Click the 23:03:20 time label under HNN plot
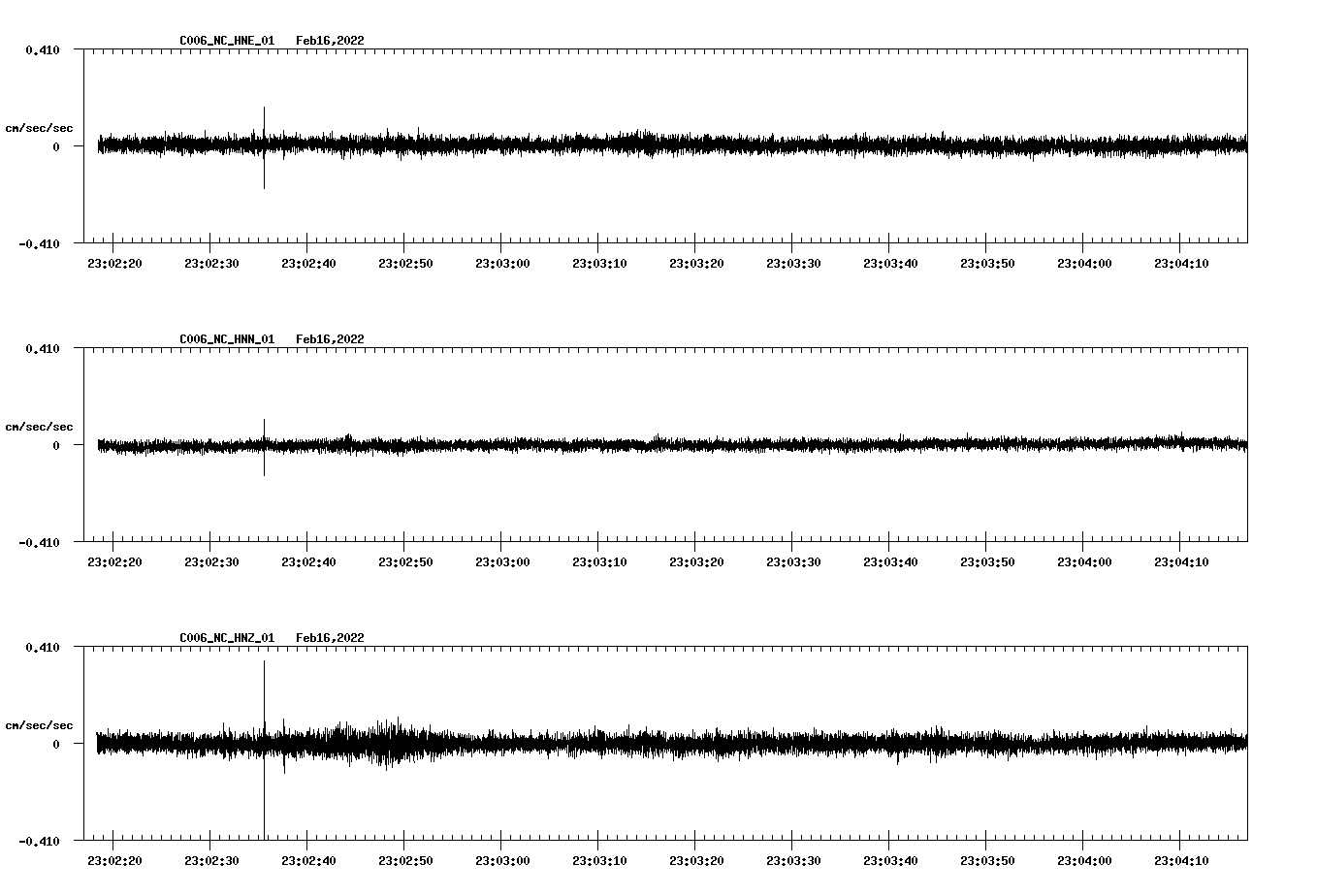This screenshot has height=896, width=1317. pyautogui.click(x=696, y=562)
